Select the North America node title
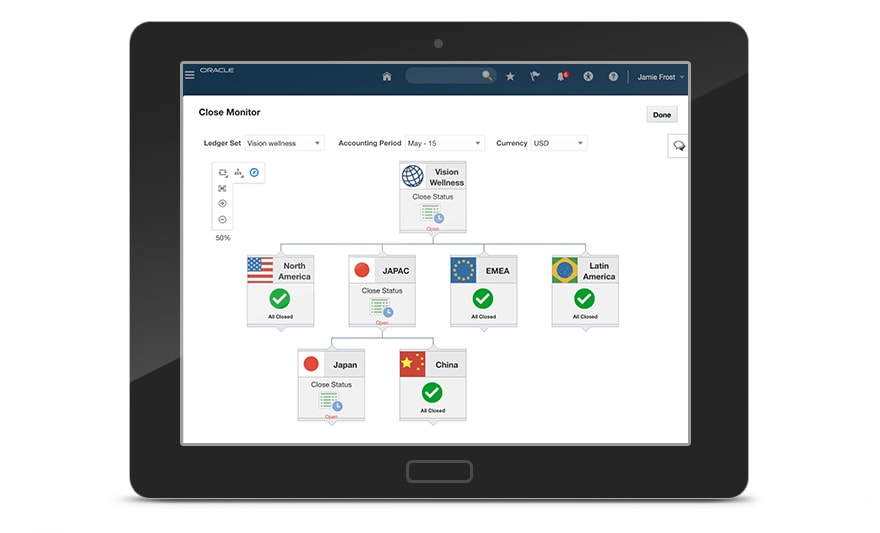The width and height of the screenshot is (880, 533). (294, 271)
